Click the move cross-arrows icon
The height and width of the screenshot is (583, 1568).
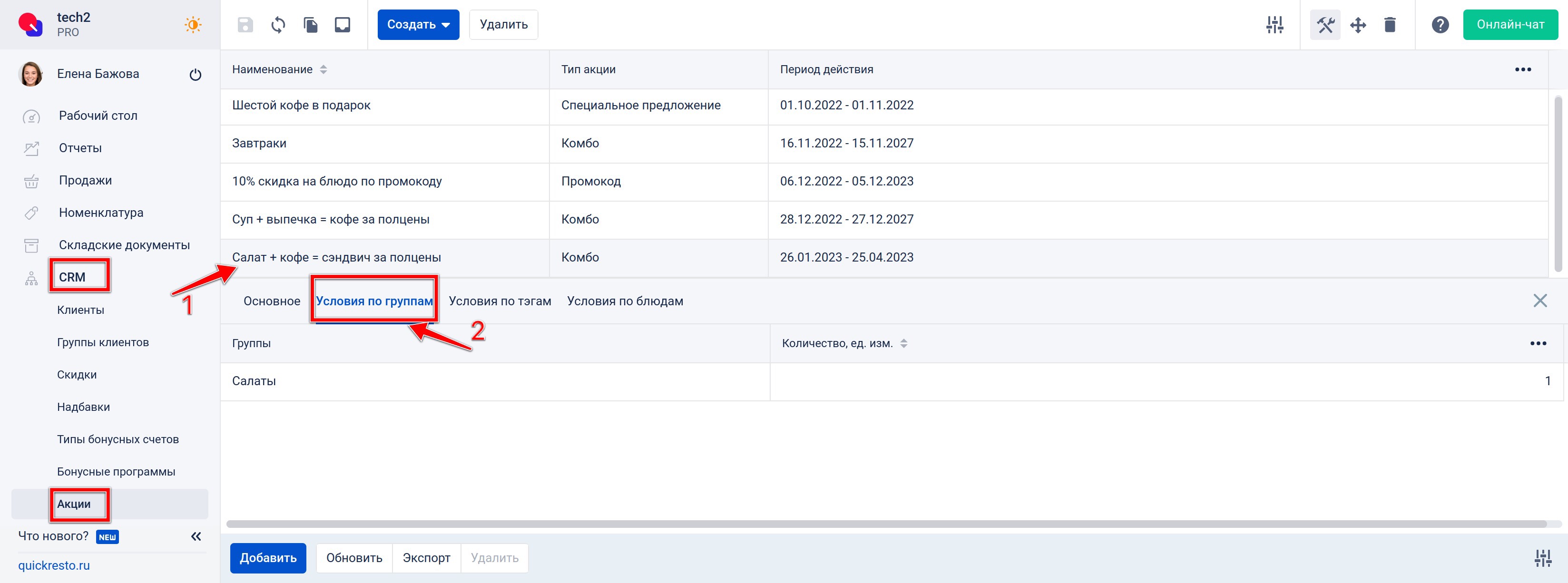pos(1358,25)
